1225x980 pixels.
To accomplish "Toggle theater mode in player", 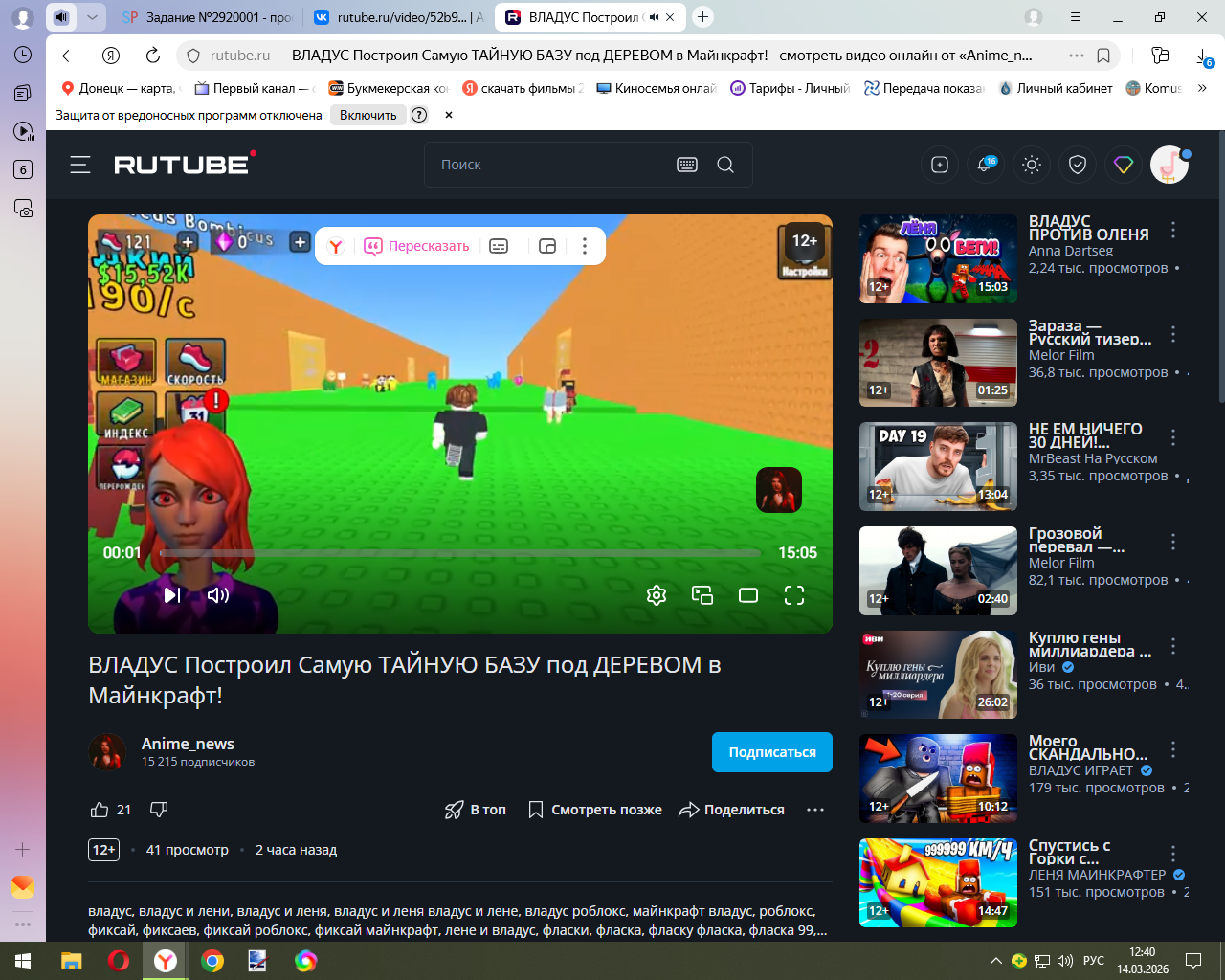I will pyautogui.click(x=748, y=595).
